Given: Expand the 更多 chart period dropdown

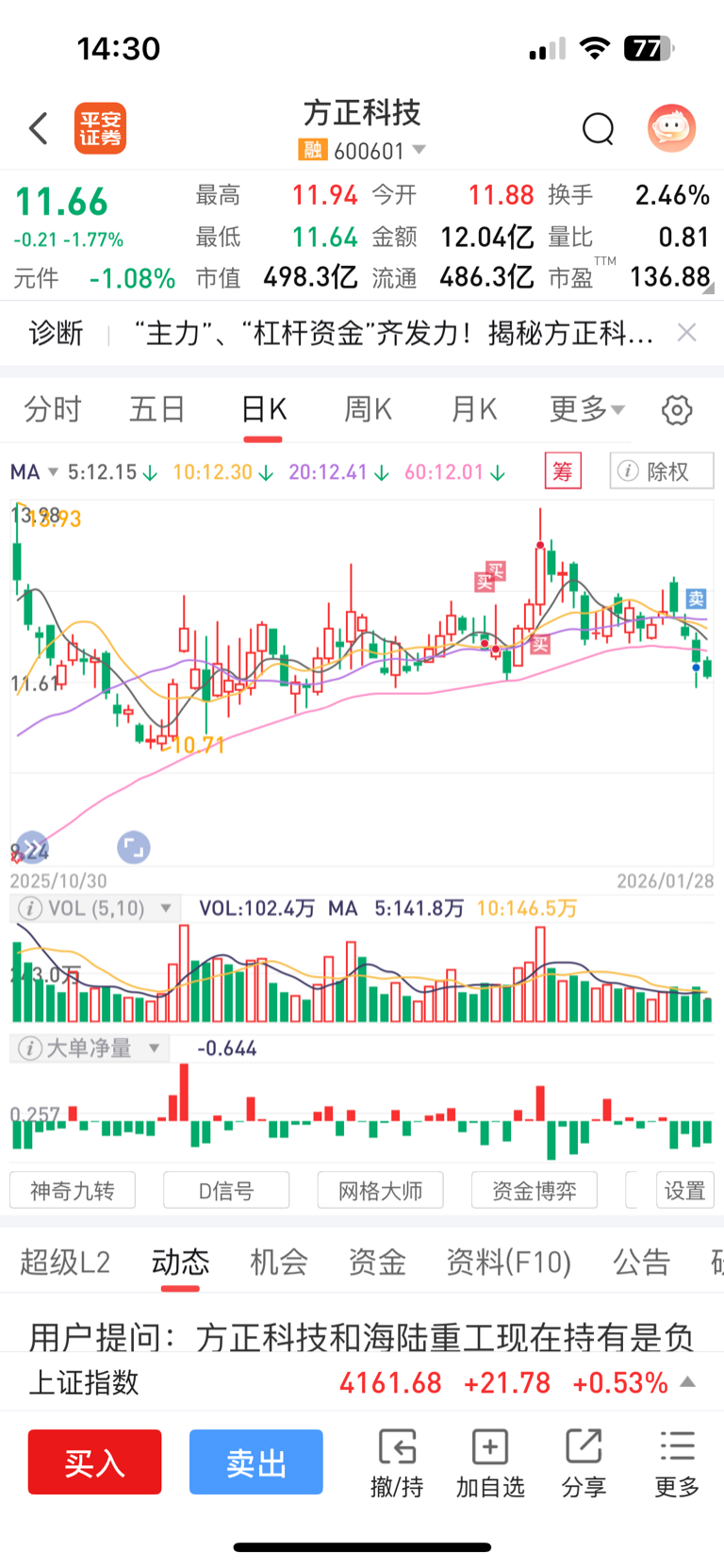Looking at the screenshot, I should (587, 409).
